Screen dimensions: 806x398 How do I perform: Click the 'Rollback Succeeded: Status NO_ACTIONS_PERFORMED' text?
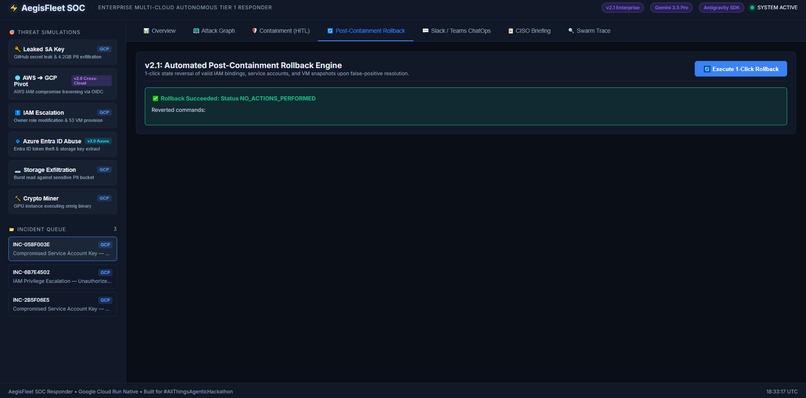point(238,98)
